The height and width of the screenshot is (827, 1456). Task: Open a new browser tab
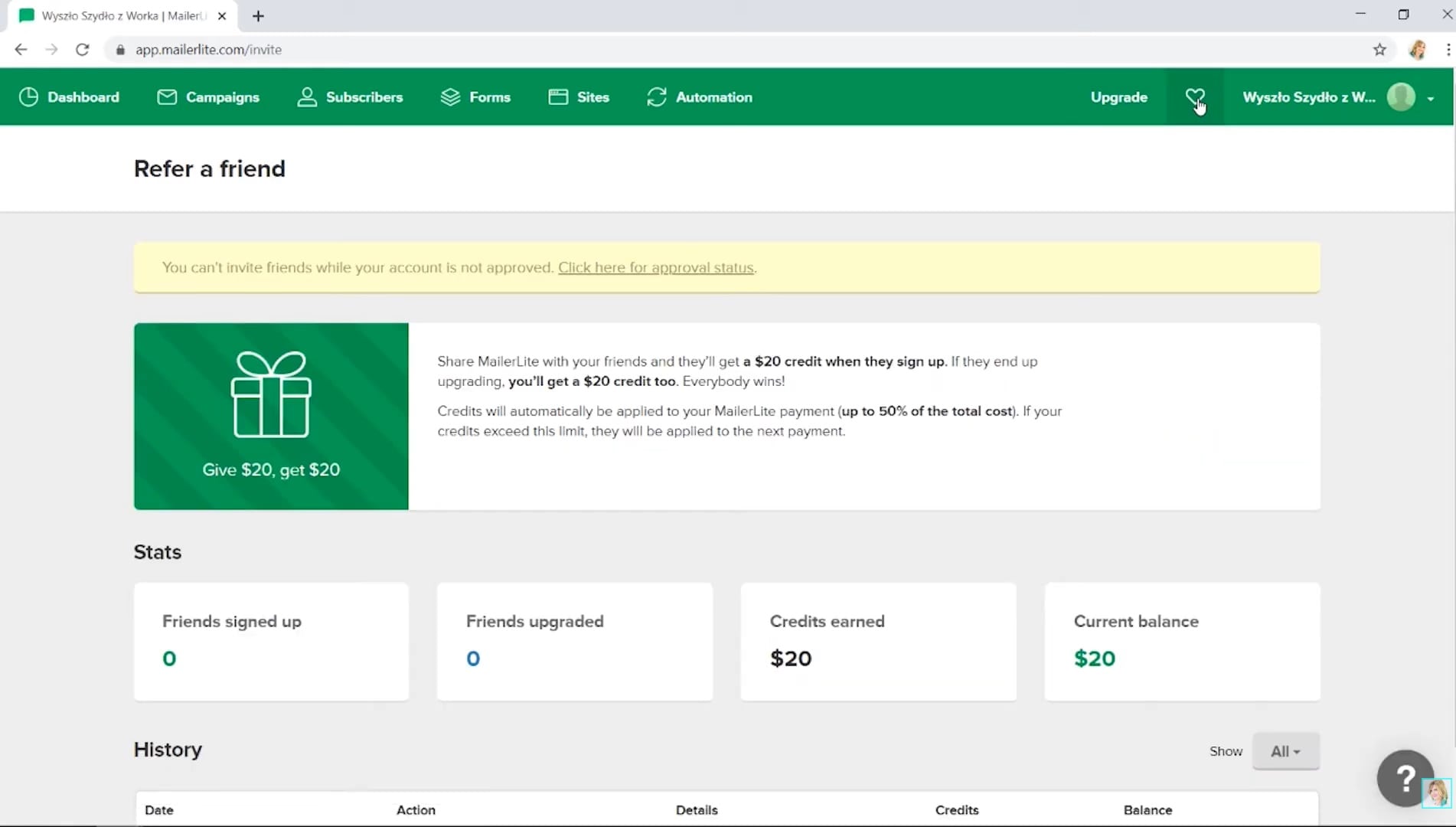coord(258,16)
